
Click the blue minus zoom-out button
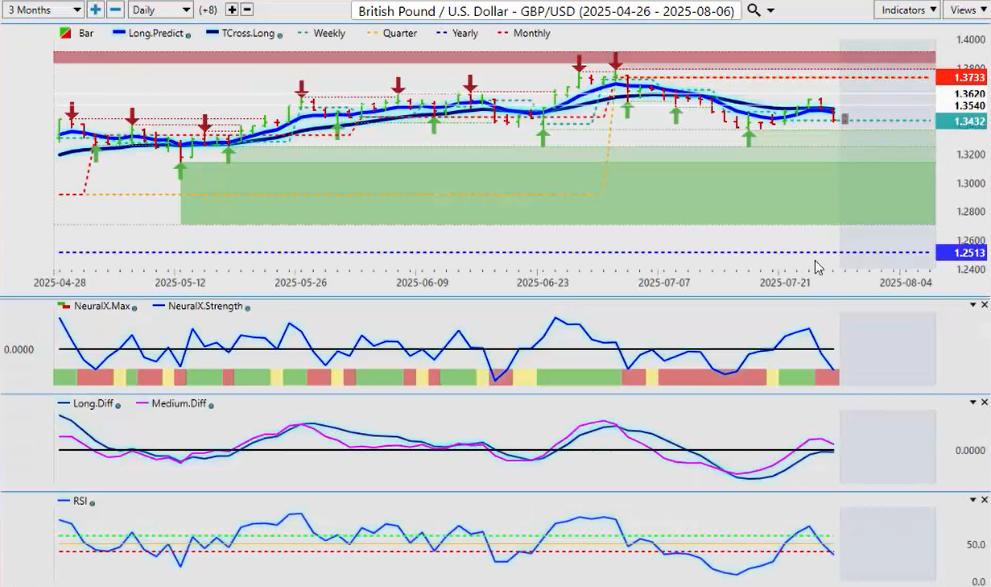pyautogui.click(x=115, y=9)
